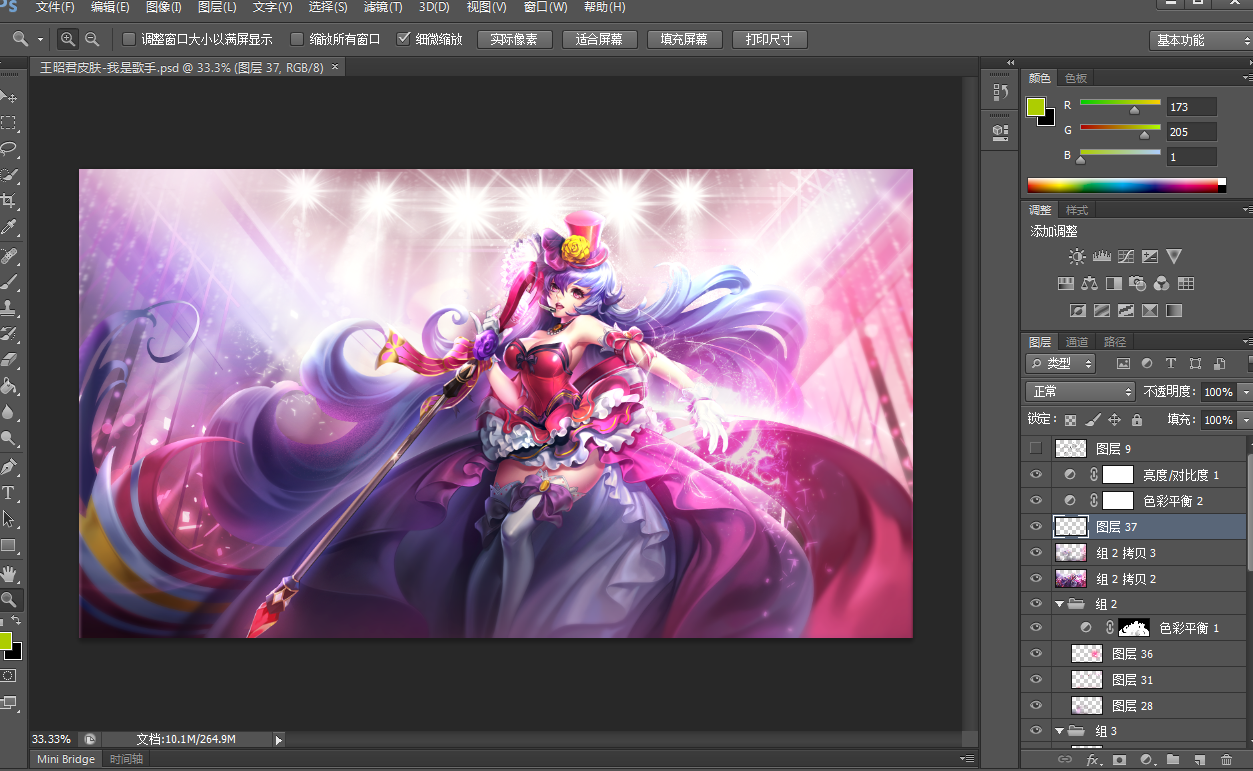Image resolution: width=1253 pixels, height=771 pixels.
Task: Switch to the 样式 tab
Action: point(1077,210)
